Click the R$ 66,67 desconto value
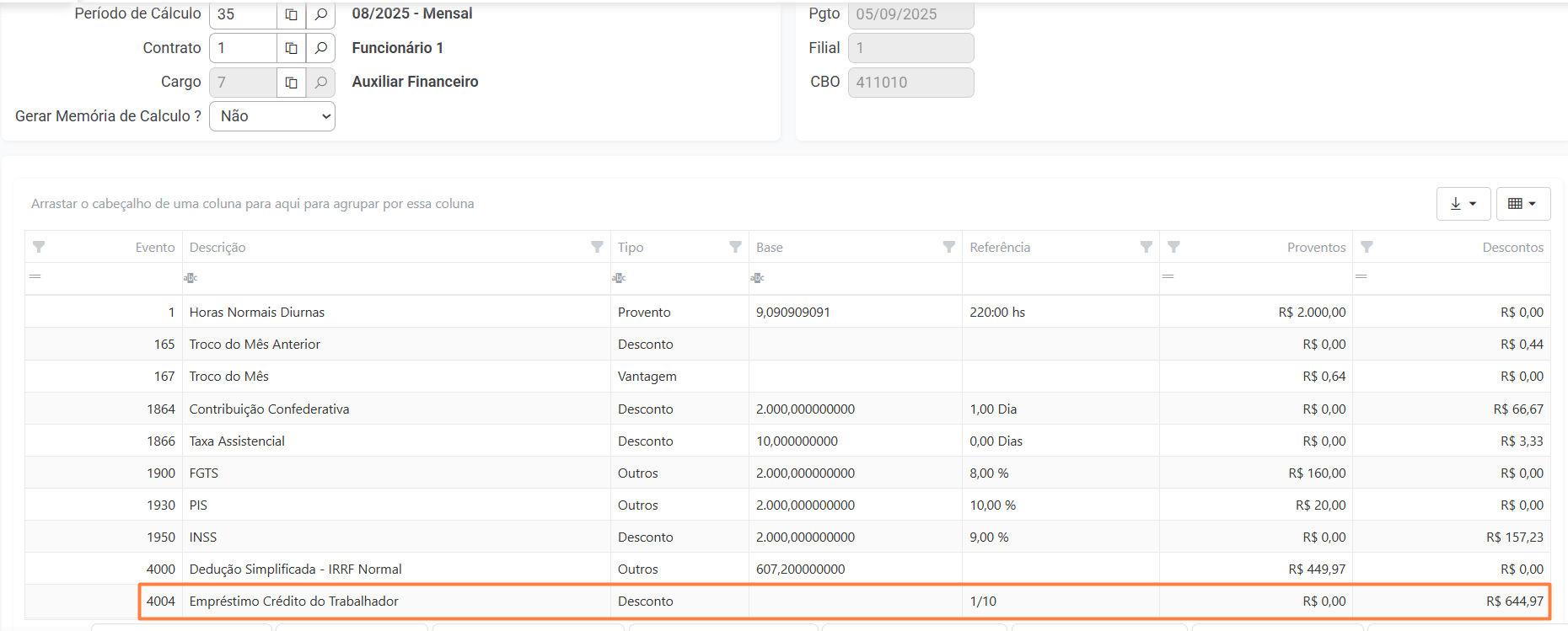The height and width of the screenshot is (631, 1568). (x=1518, y=409)
